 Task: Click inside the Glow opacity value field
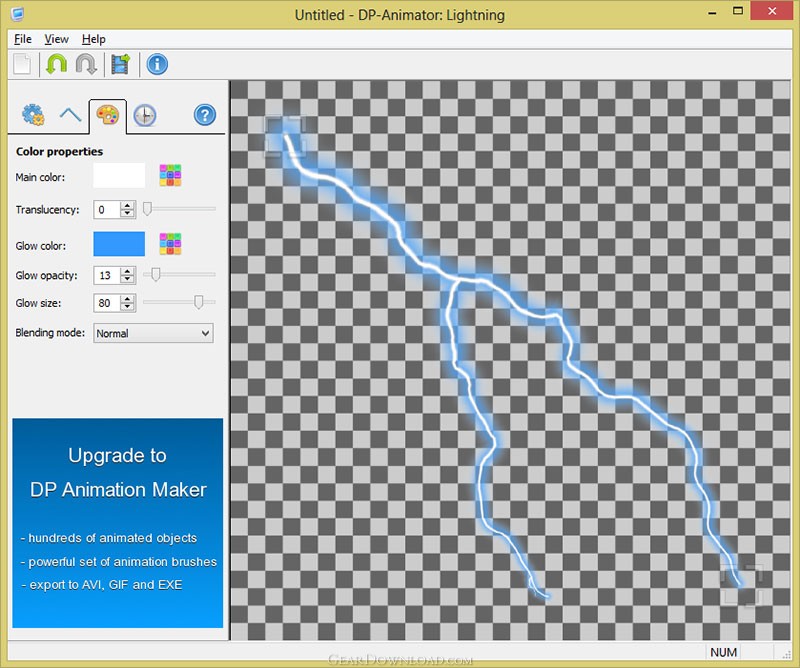click(x=106, y=275)
